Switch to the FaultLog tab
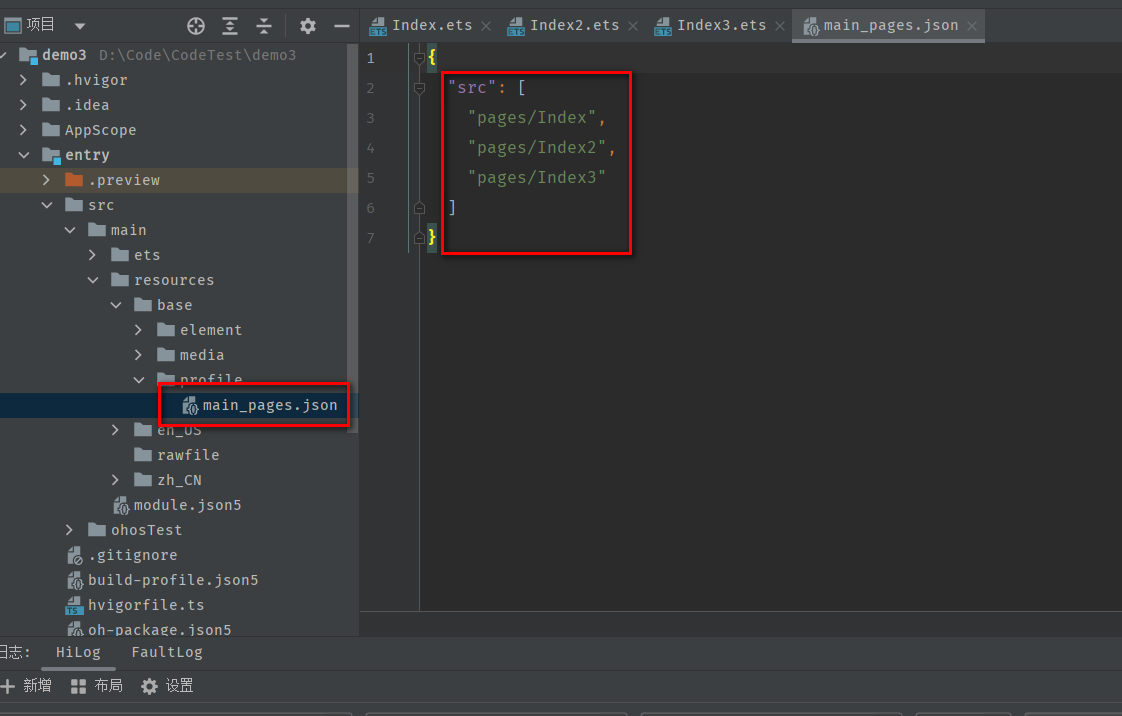The width and height of the screenshot is (1122, 716). tap(167, 652)
